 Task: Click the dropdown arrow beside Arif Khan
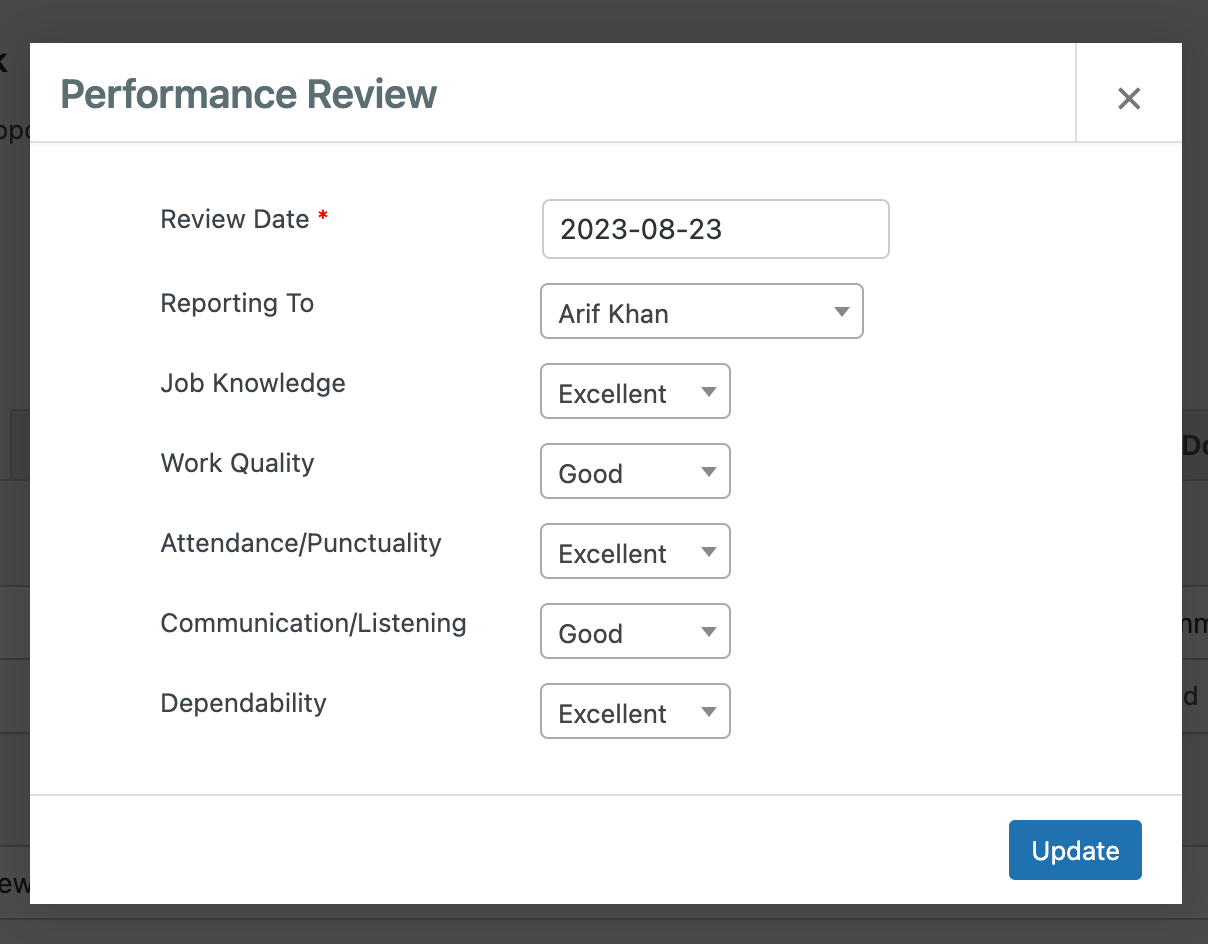[841, 311]
